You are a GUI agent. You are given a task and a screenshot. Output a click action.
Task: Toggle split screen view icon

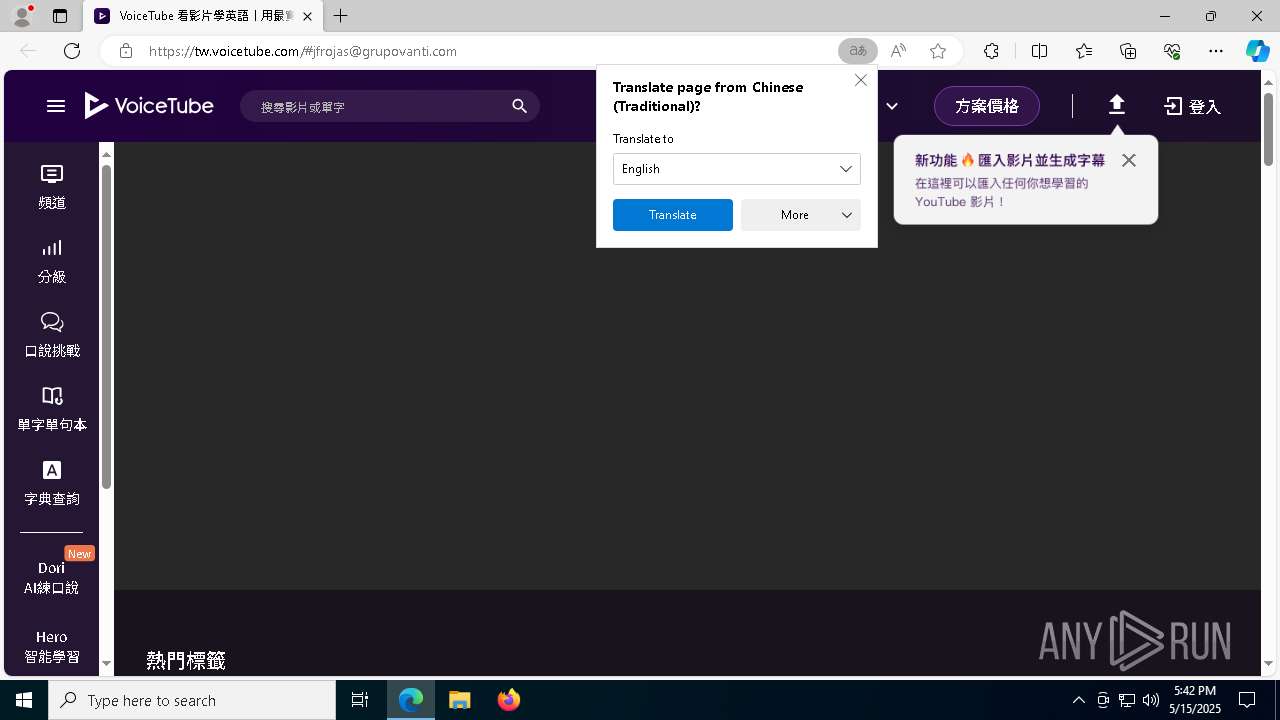pos(1039,51)
